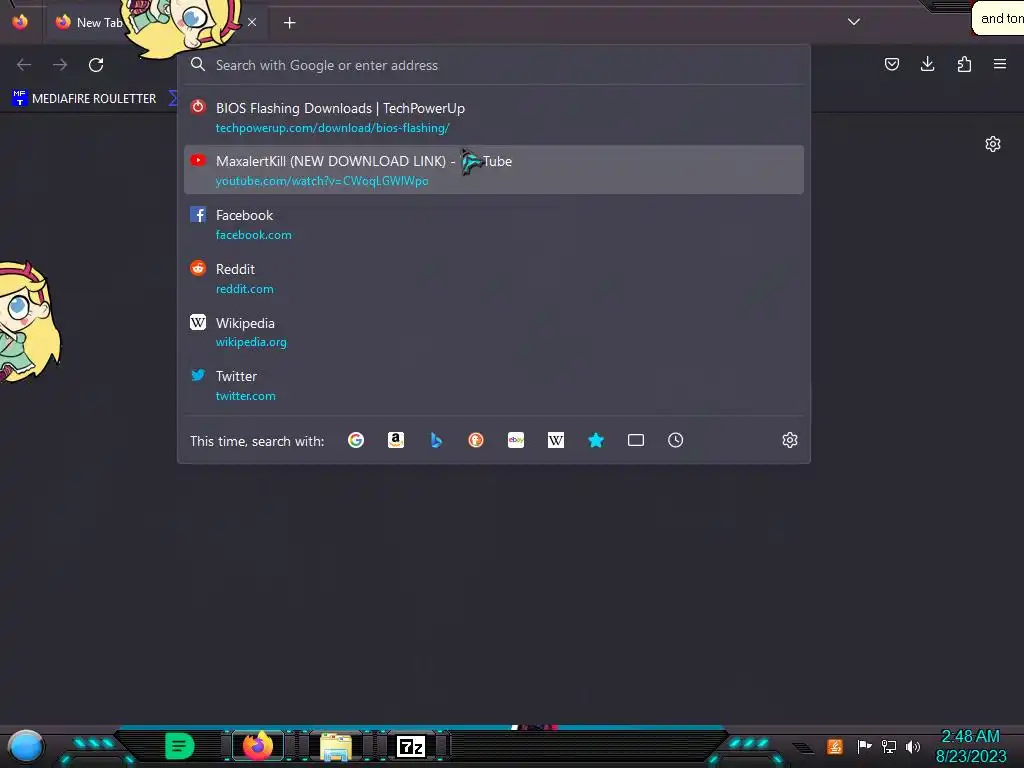This screenshot has height=768, width=1024.
Task: Open the green chat app in taskbar
Action: point(179,746)
